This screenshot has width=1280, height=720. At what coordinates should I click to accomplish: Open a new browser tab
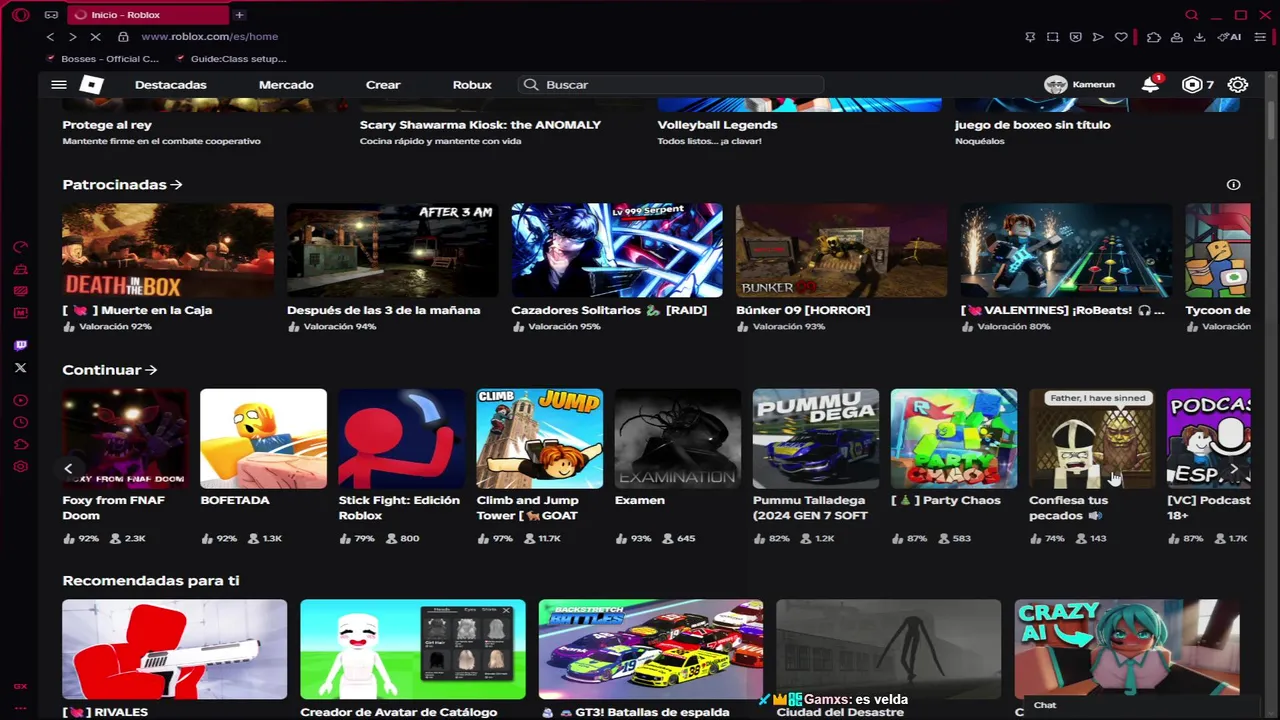[239, 15]
